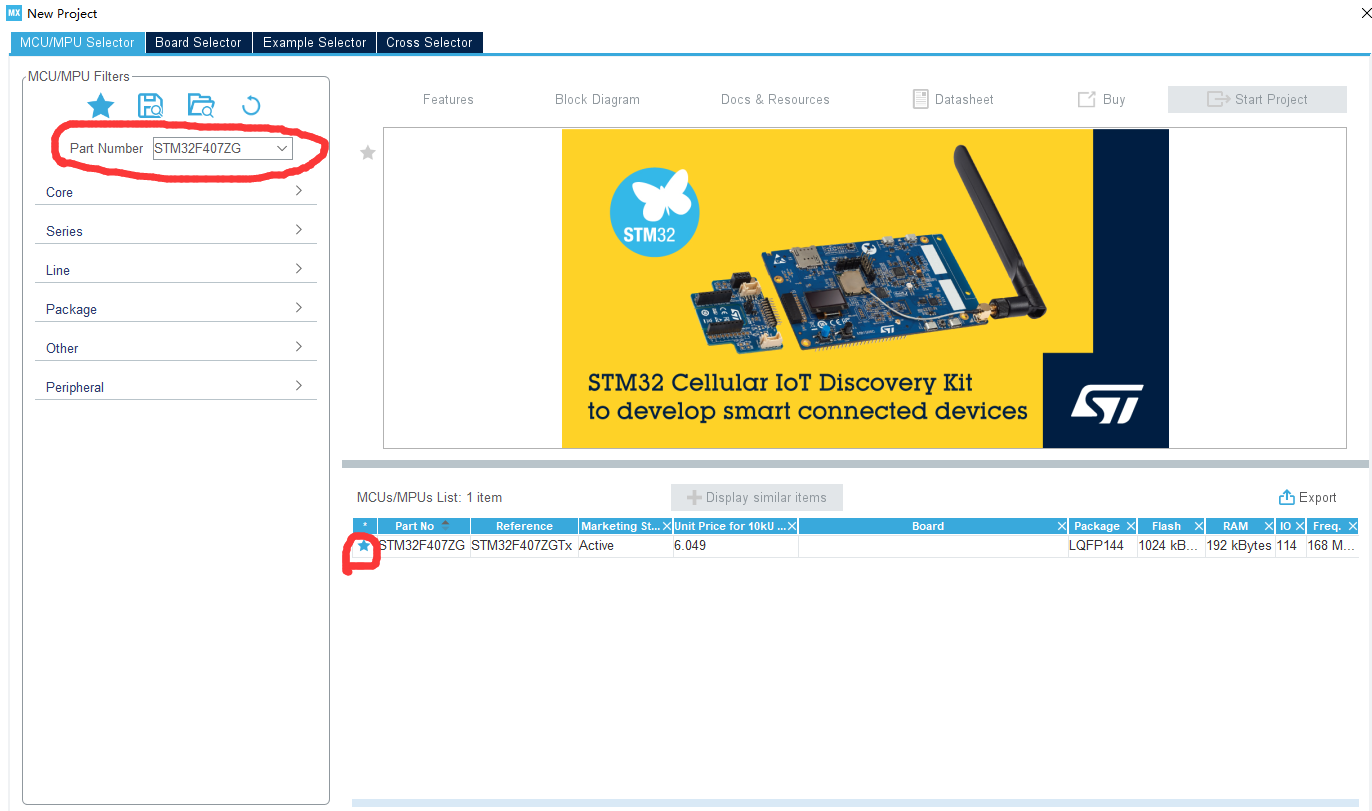Click the load saved search icon
This screenshot has height=811, width=1372.
point(201,105)
